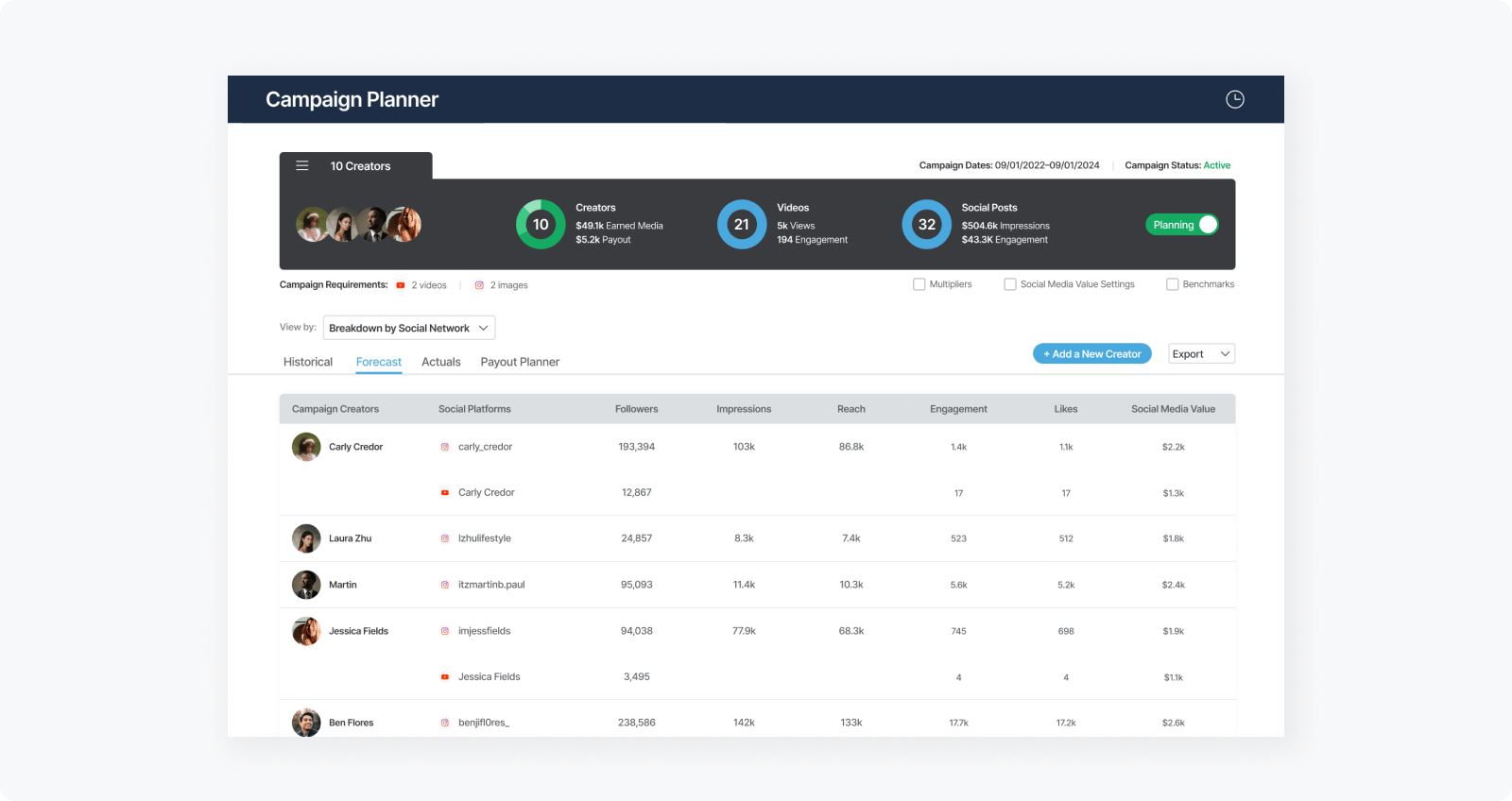Enable the Benchmarks checkbox
Image resolution: width=1512 pixels, height=801 pixels.
(1173, 284)
